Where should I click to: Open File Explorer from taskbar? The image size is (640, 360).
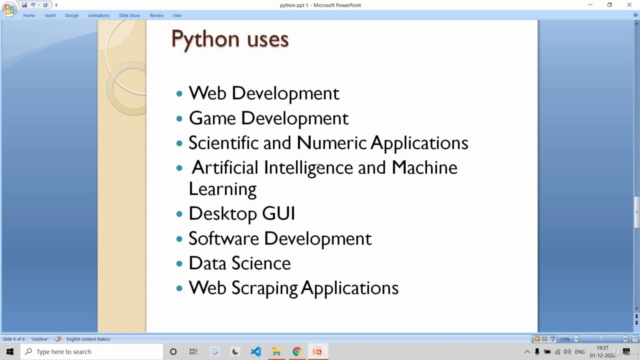(x=276, y=351)
